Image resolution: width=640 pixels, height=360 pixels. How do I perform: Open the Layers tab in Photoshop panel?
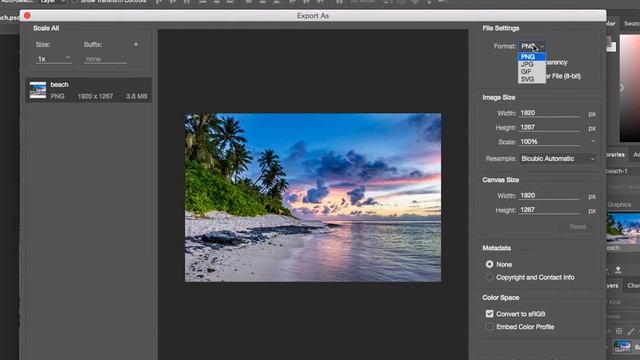[x=612, y=286]
